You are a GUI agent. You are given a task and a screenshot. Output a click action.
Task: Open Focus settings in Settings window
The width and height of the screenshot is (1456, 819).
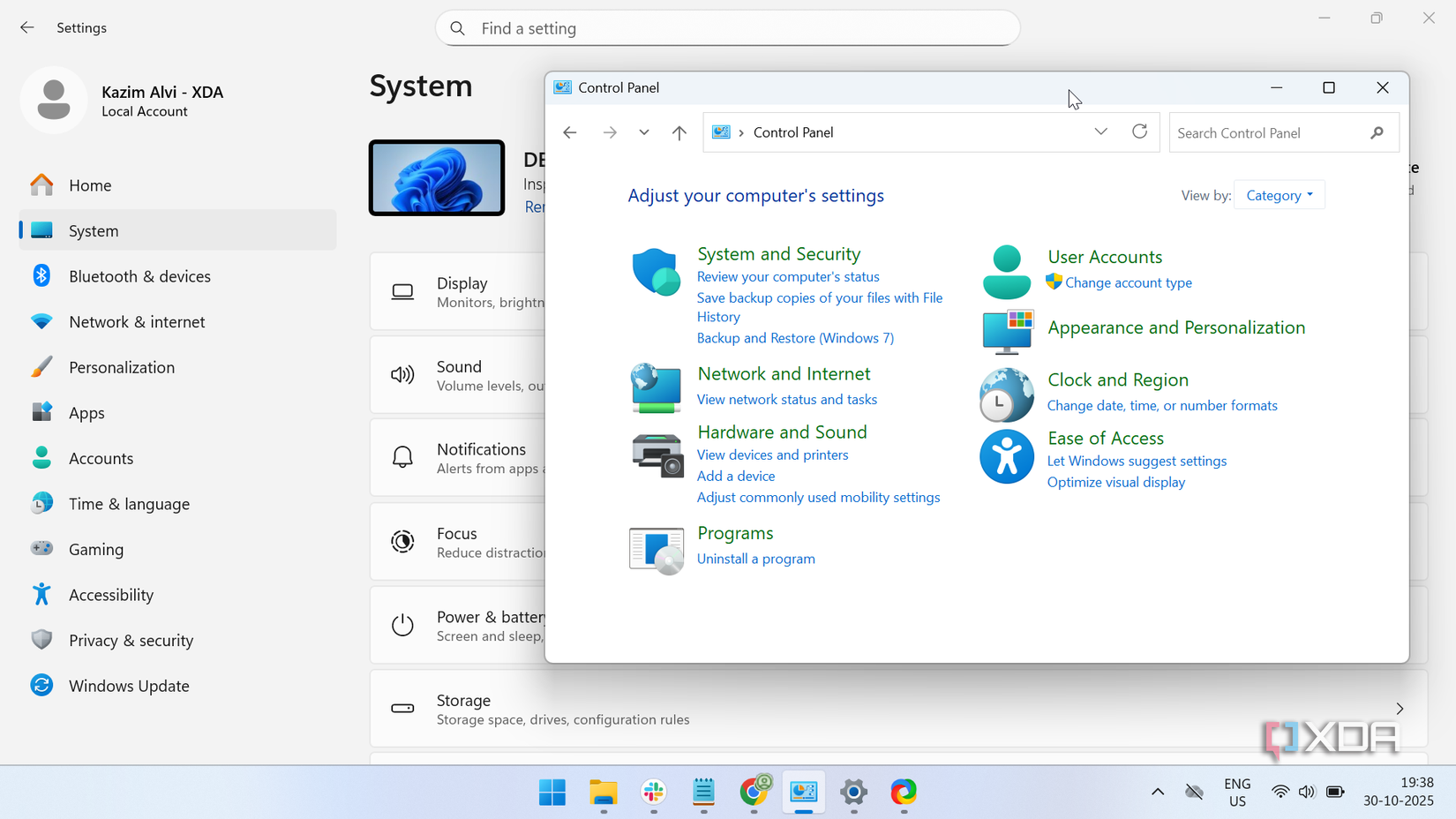click(x=458, y=542)
